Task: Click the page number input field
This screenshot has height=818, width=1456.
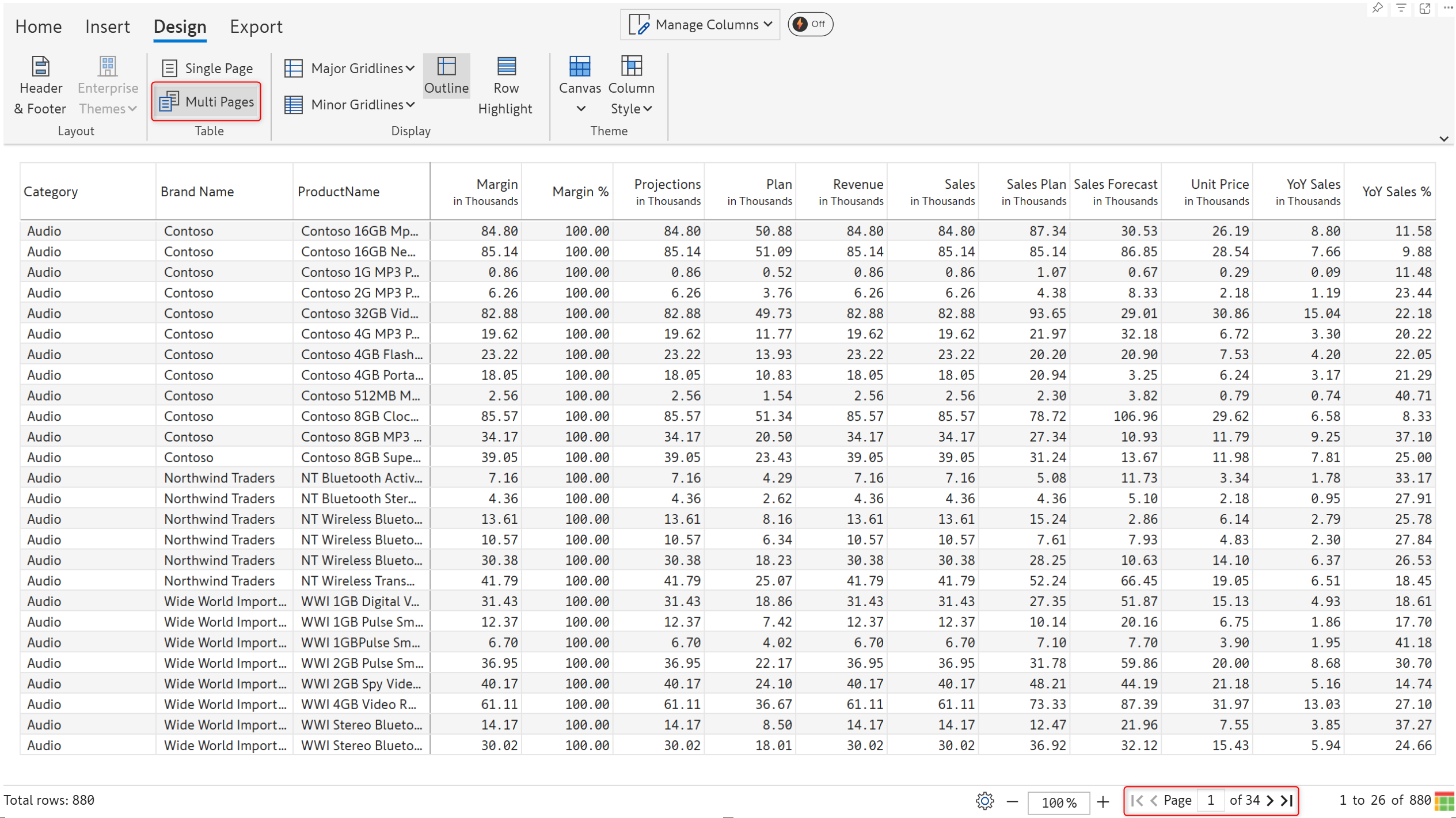Action: click(1210, 801)
